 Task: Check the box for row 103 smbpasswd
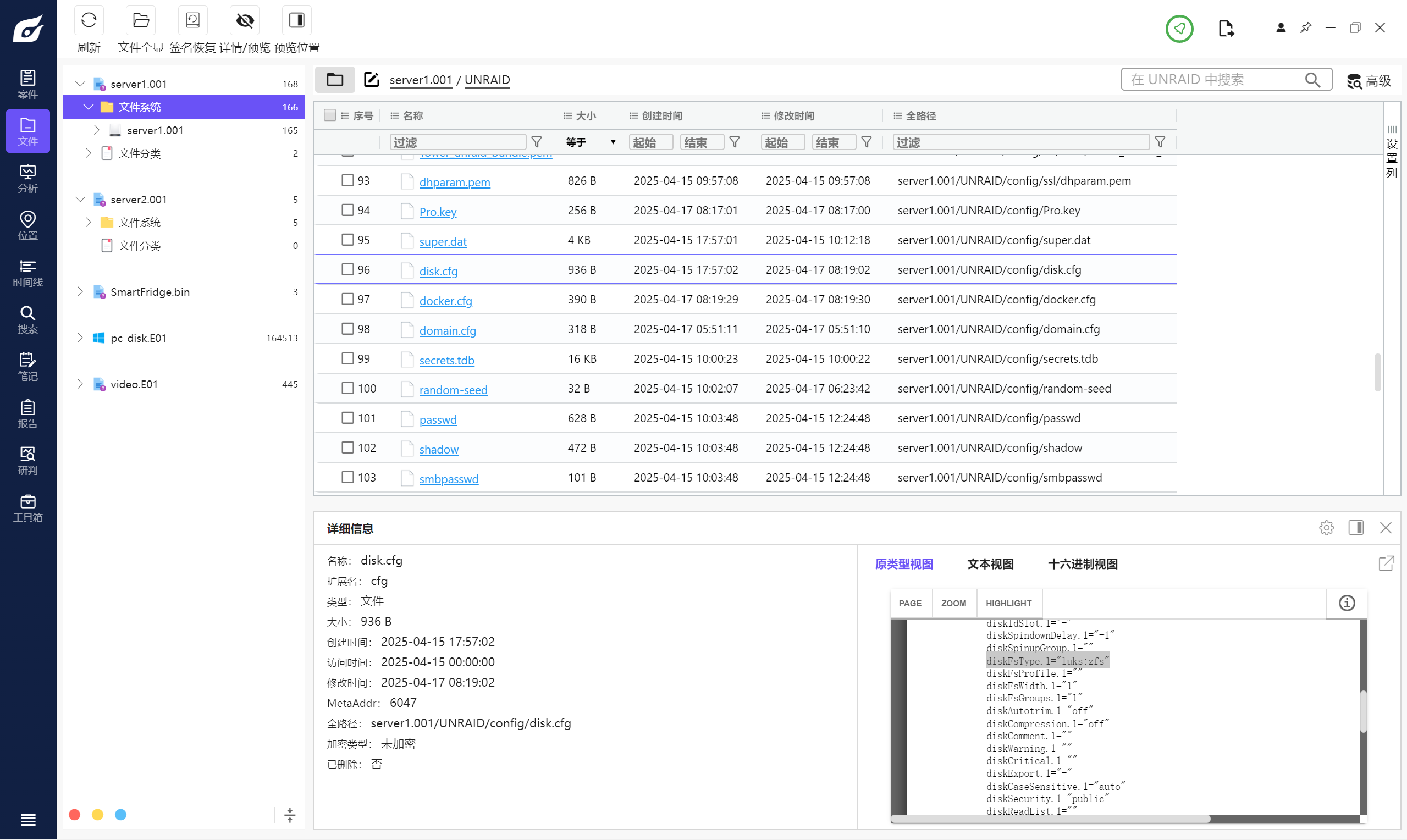click(347, 477)
